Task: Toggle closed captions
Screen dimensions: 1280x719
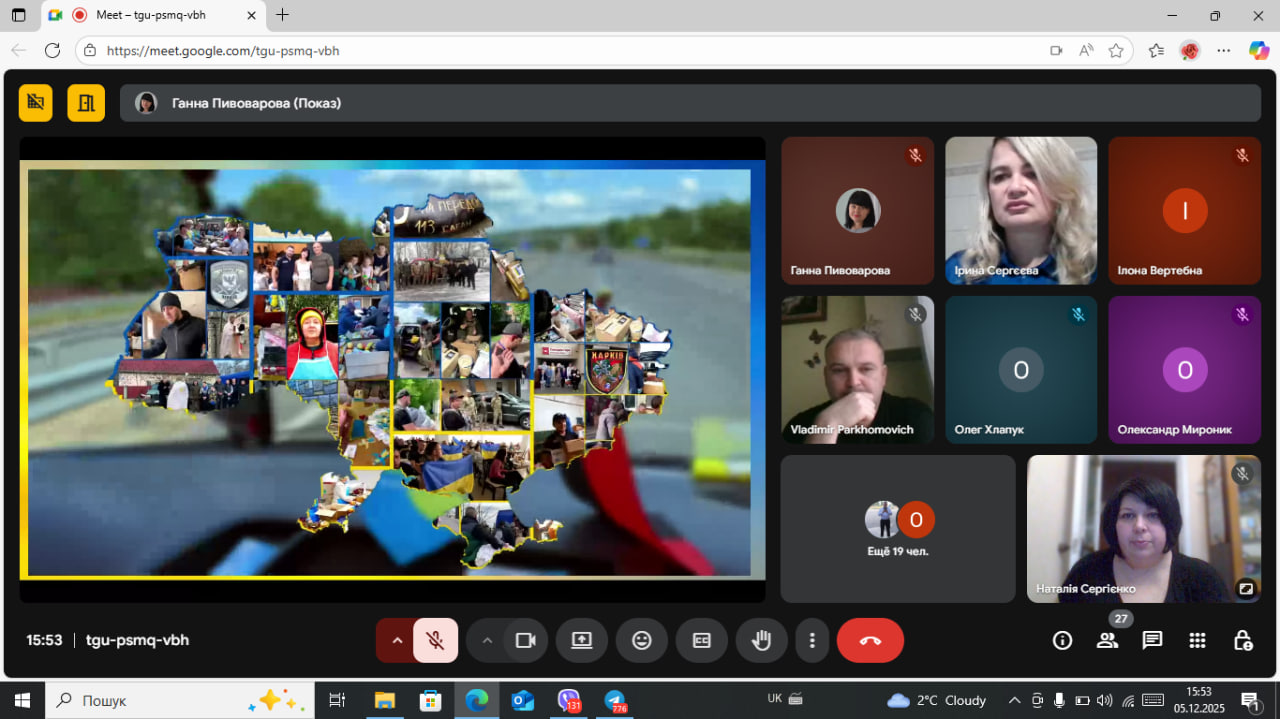Action: coord(702,640)
